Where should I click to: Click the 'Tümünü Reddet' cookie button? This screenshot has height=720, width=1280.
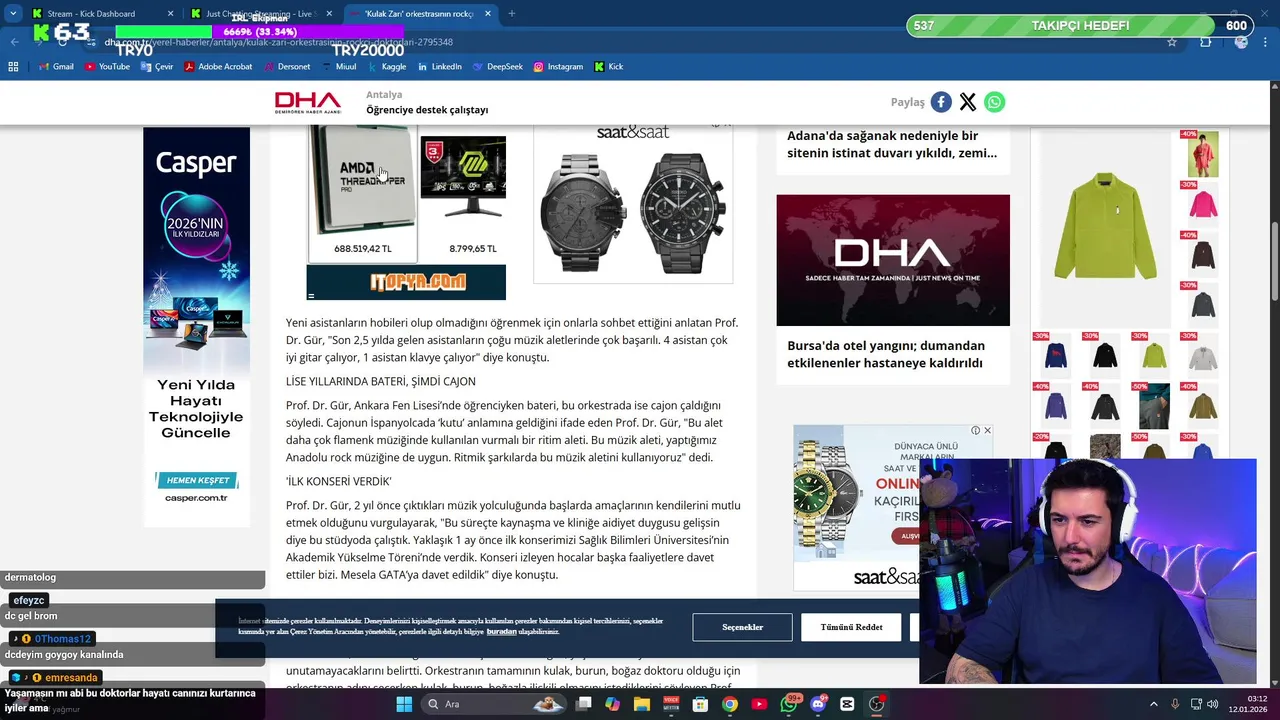pyautogui.click(x=851, y=627)
